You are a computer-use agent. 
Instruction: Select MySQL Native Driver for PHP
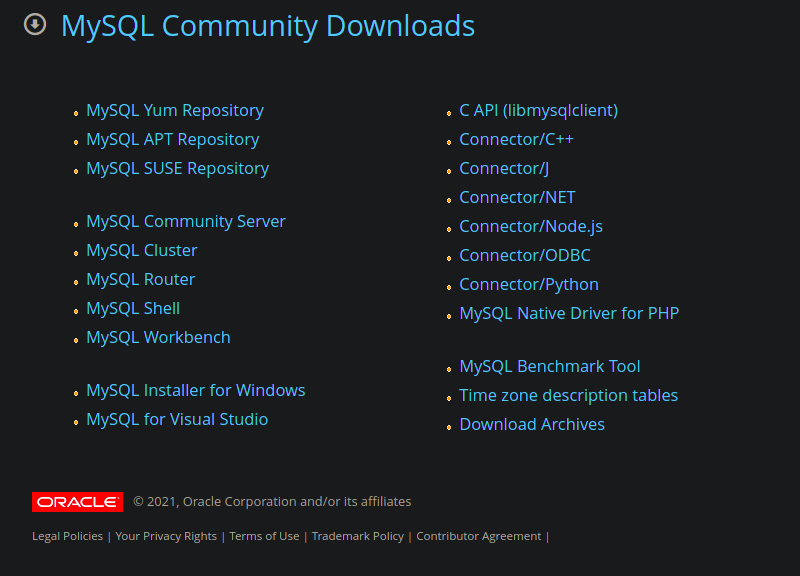(569, 314)
